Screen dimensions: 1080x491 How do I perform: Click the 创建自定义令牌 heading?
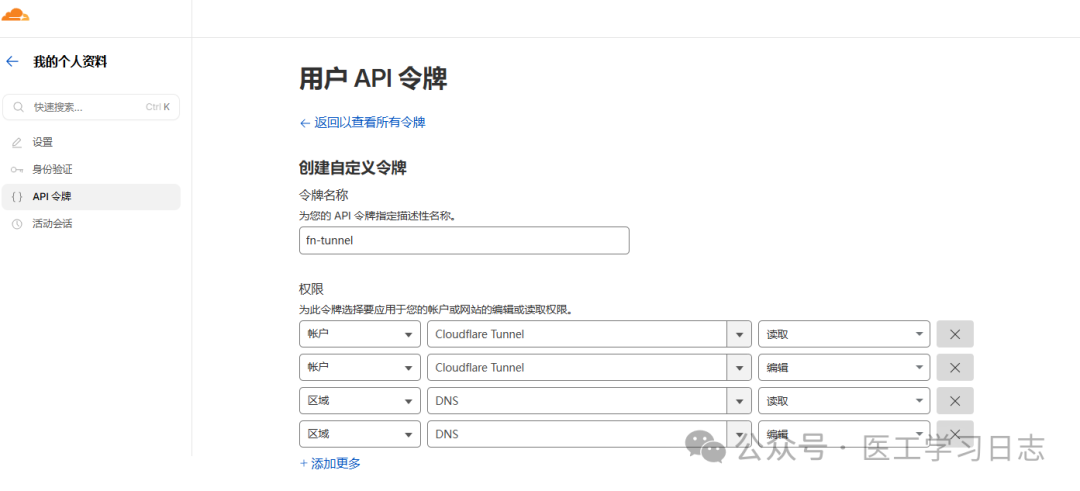point(353,167)
